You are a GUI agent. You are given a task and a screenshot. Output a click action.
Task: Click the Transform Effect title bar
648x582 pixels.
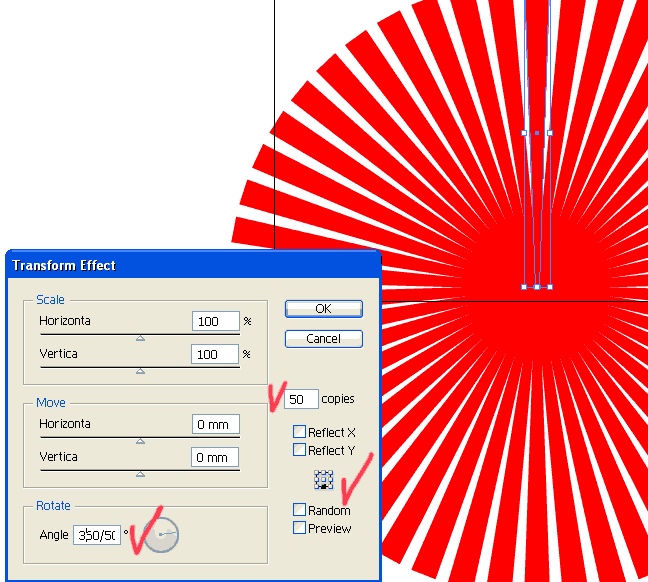click(193, 265)
